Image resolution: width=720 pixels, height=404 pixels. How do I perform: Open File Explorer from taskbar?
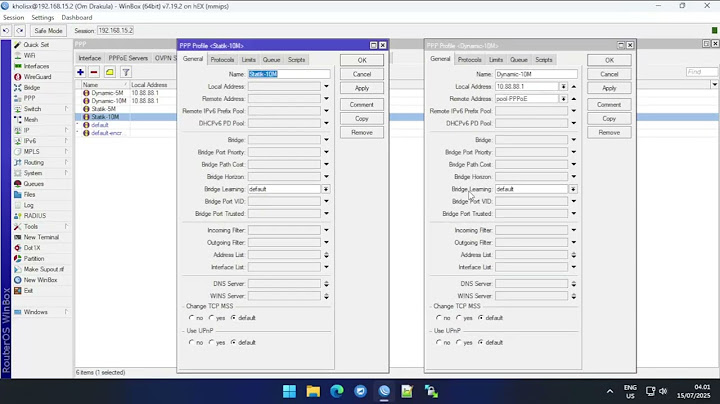[313, 391]
